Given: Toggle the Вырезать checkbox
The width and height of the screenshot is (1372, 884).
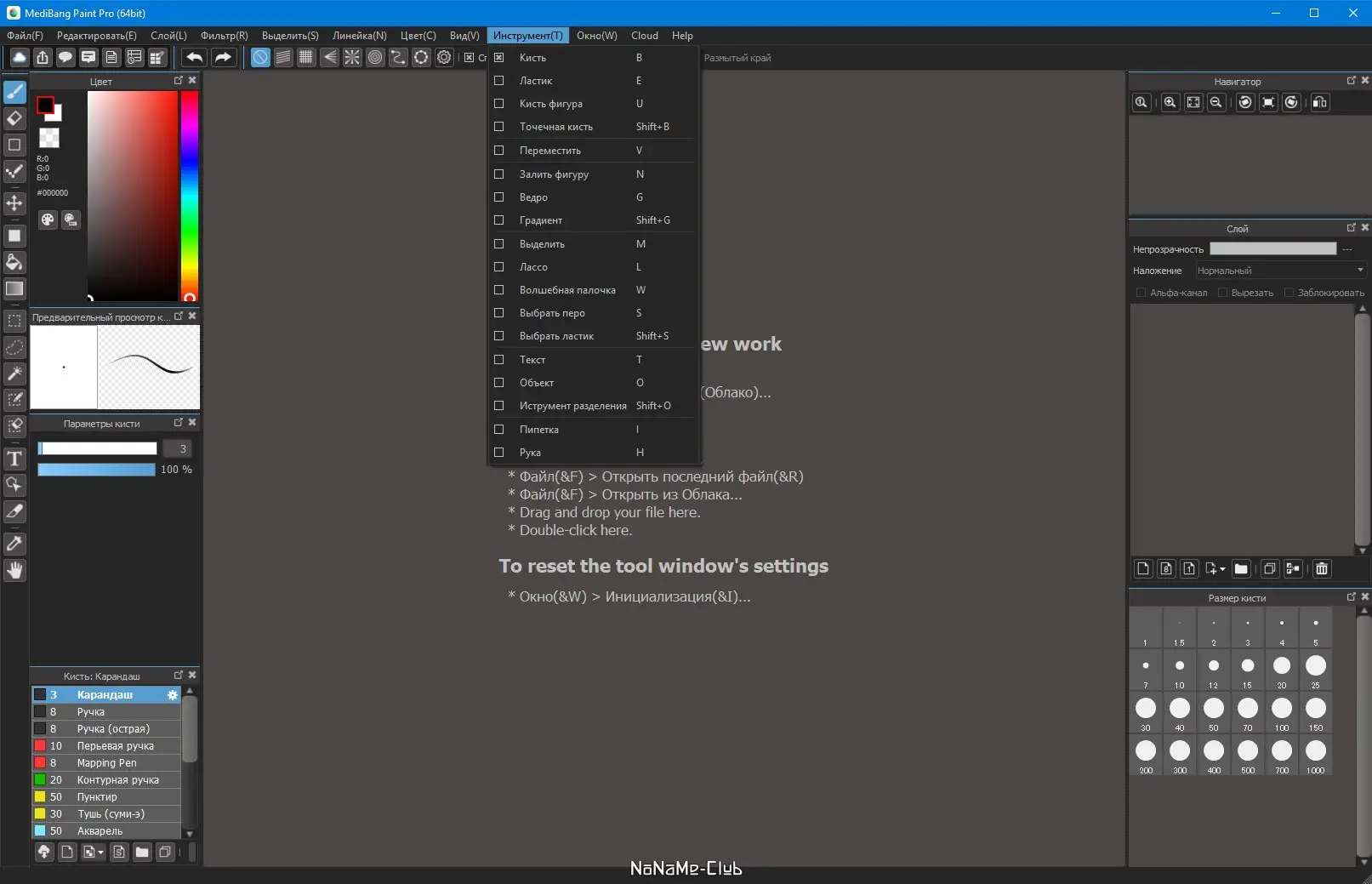Looking at the screenshot, I should [x=1222, y=293].
